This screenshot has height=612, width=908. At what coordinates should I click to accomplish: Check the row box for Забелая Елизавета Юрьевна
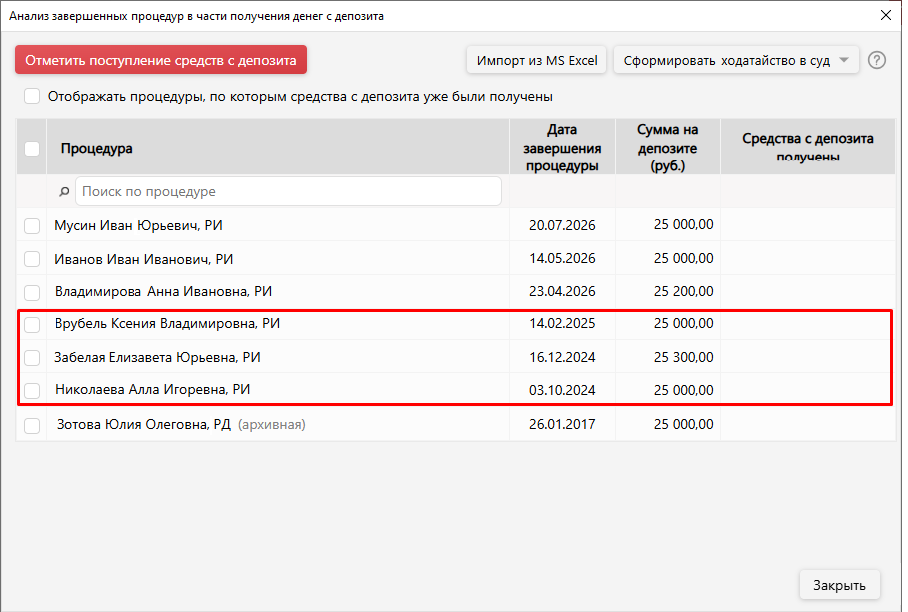tap(32, 357)
